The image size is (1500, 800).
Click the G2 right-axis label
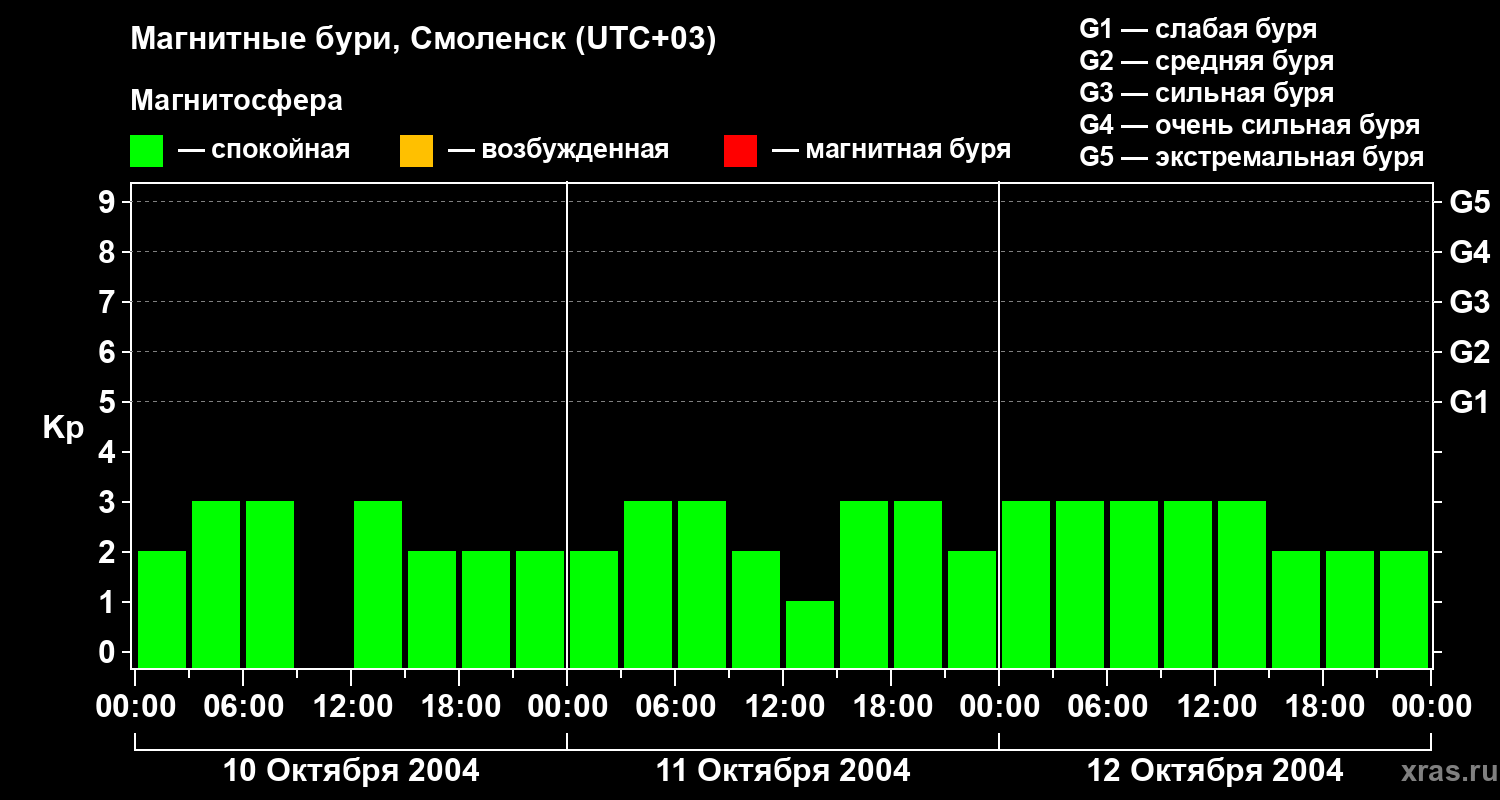click(1469, 353)
